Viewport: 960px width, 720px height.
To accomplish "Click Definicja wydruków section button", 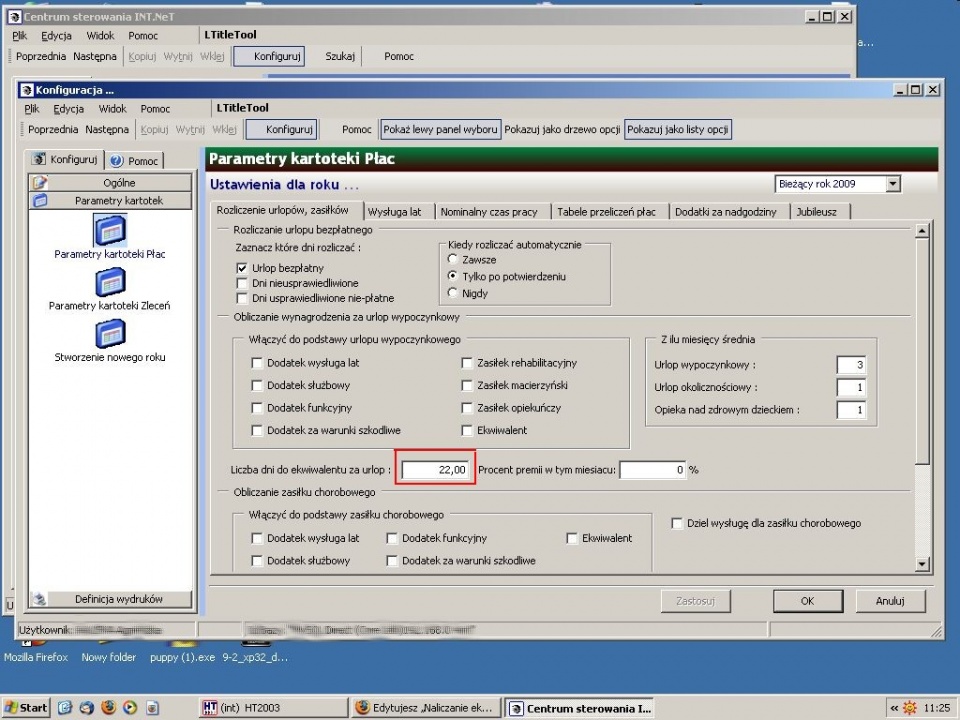I will click(111, 599).
